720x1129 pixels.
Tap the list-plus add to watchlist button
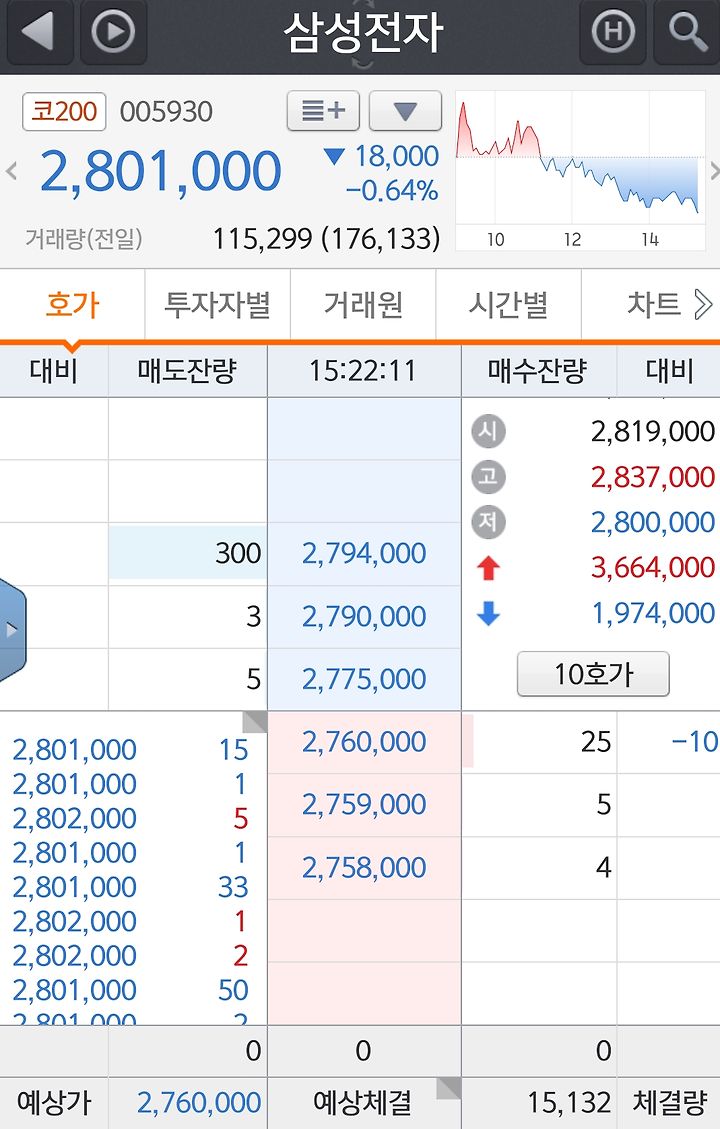tap(323, 111)
